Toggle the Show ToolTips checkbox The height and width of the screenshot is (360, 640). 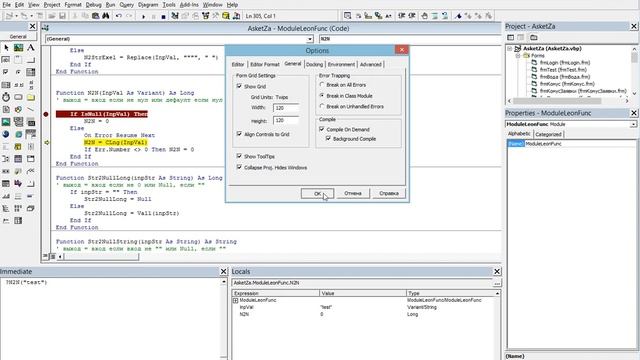click(x=239, y=156)
